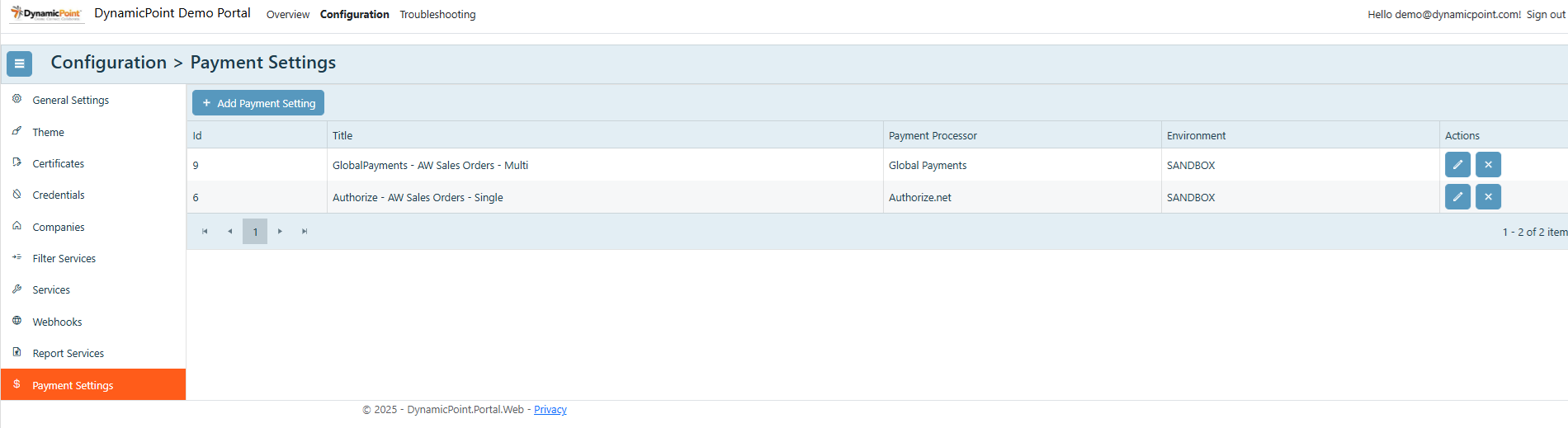Image resolution: width=1568 pixels, height=428 pixels.
Task: Open the Overview menu
Action: [288, 15]
